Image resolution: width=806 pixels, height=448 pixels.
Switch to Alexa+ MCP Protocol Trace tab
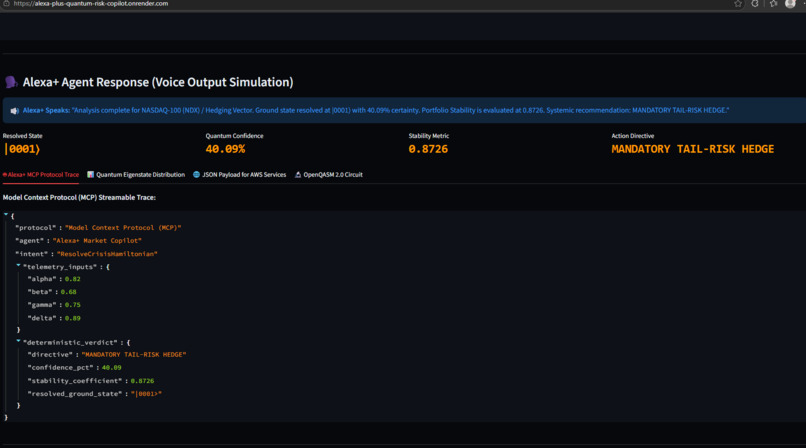point(41,175)
